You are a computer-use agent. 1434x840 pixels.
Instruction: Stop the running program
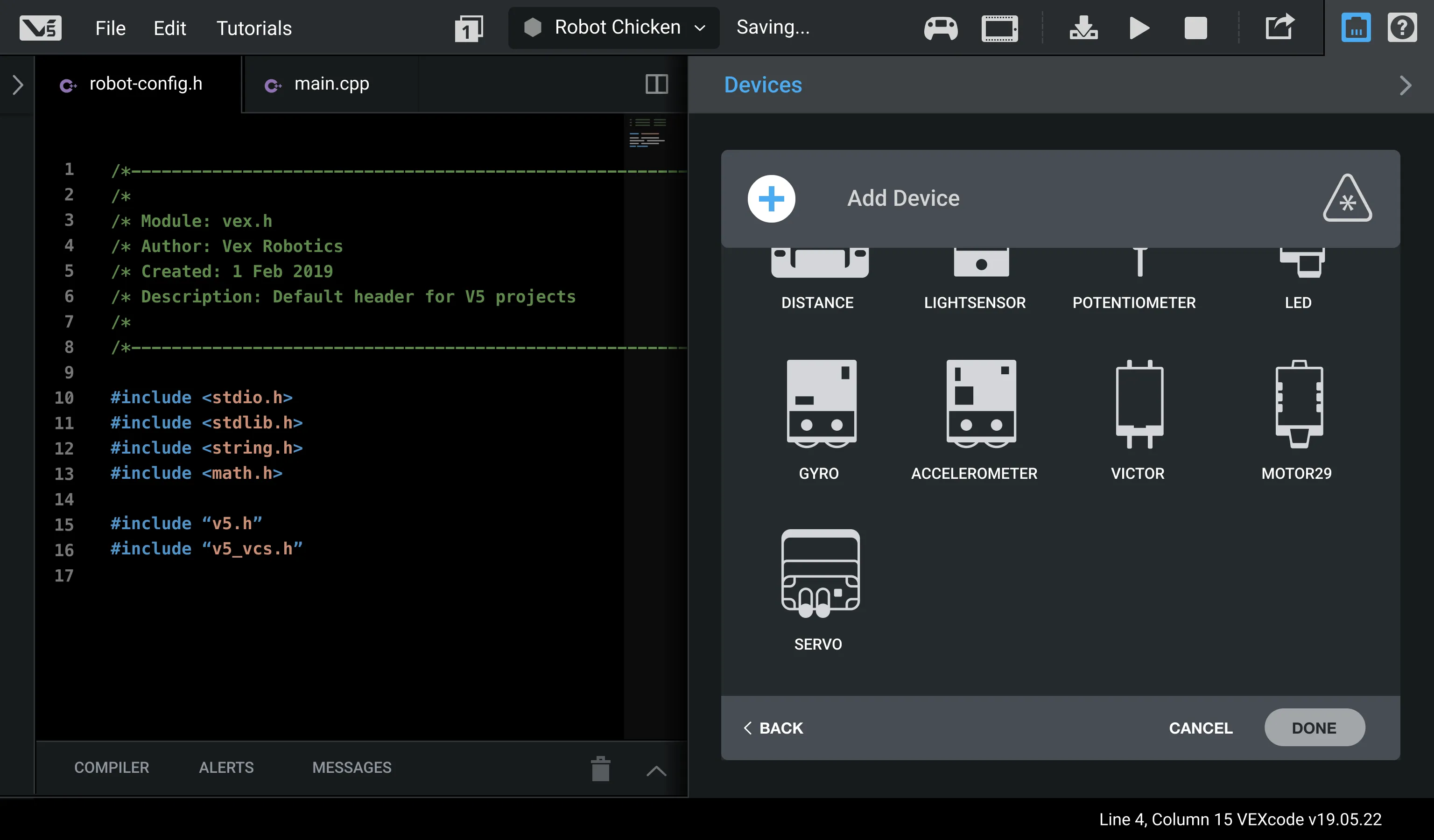[x=1195, y=28]
